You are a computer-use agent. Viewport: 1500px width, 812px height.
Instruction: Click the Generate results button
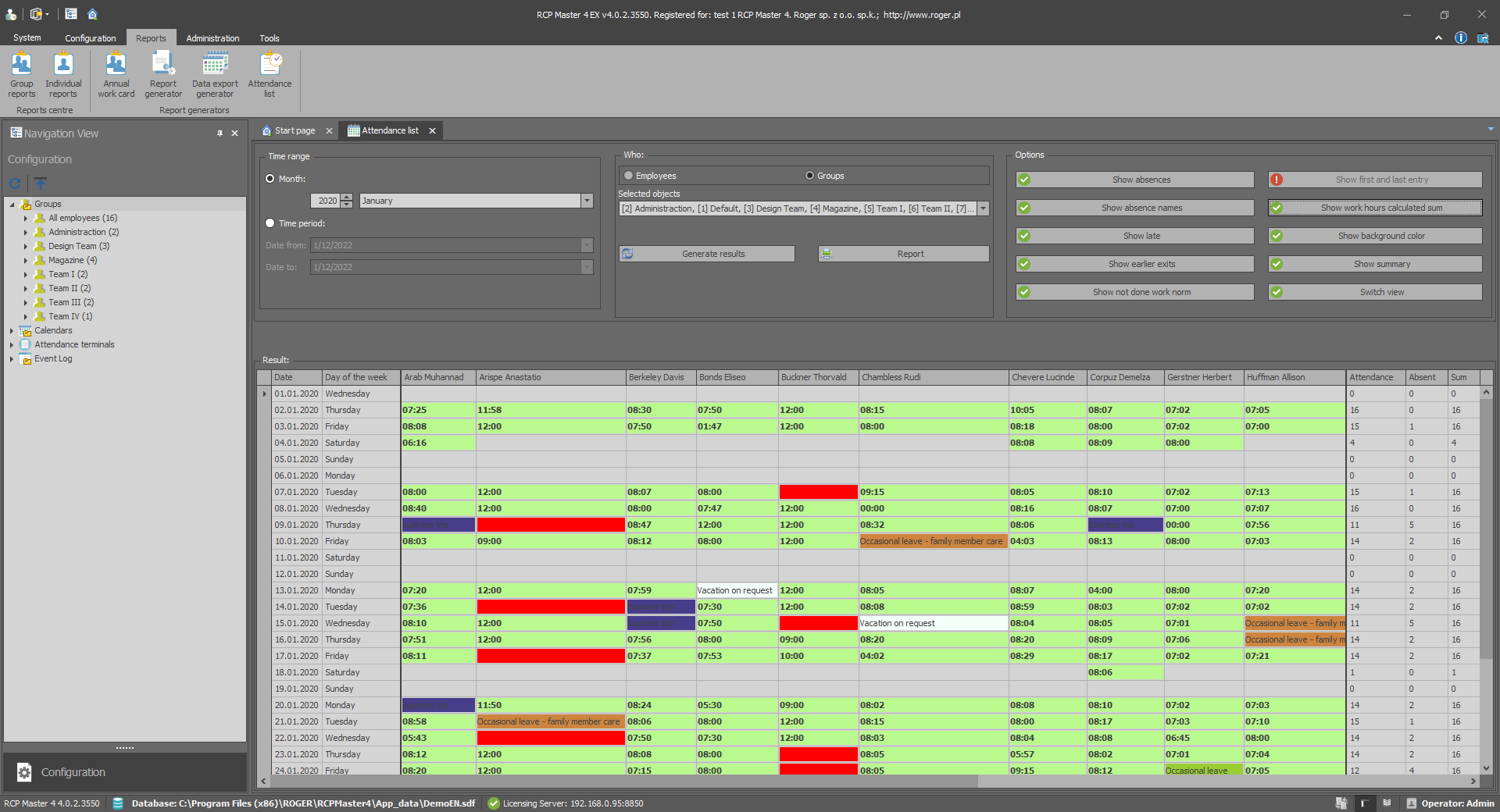pyautogui.click(x=707, y=254)
